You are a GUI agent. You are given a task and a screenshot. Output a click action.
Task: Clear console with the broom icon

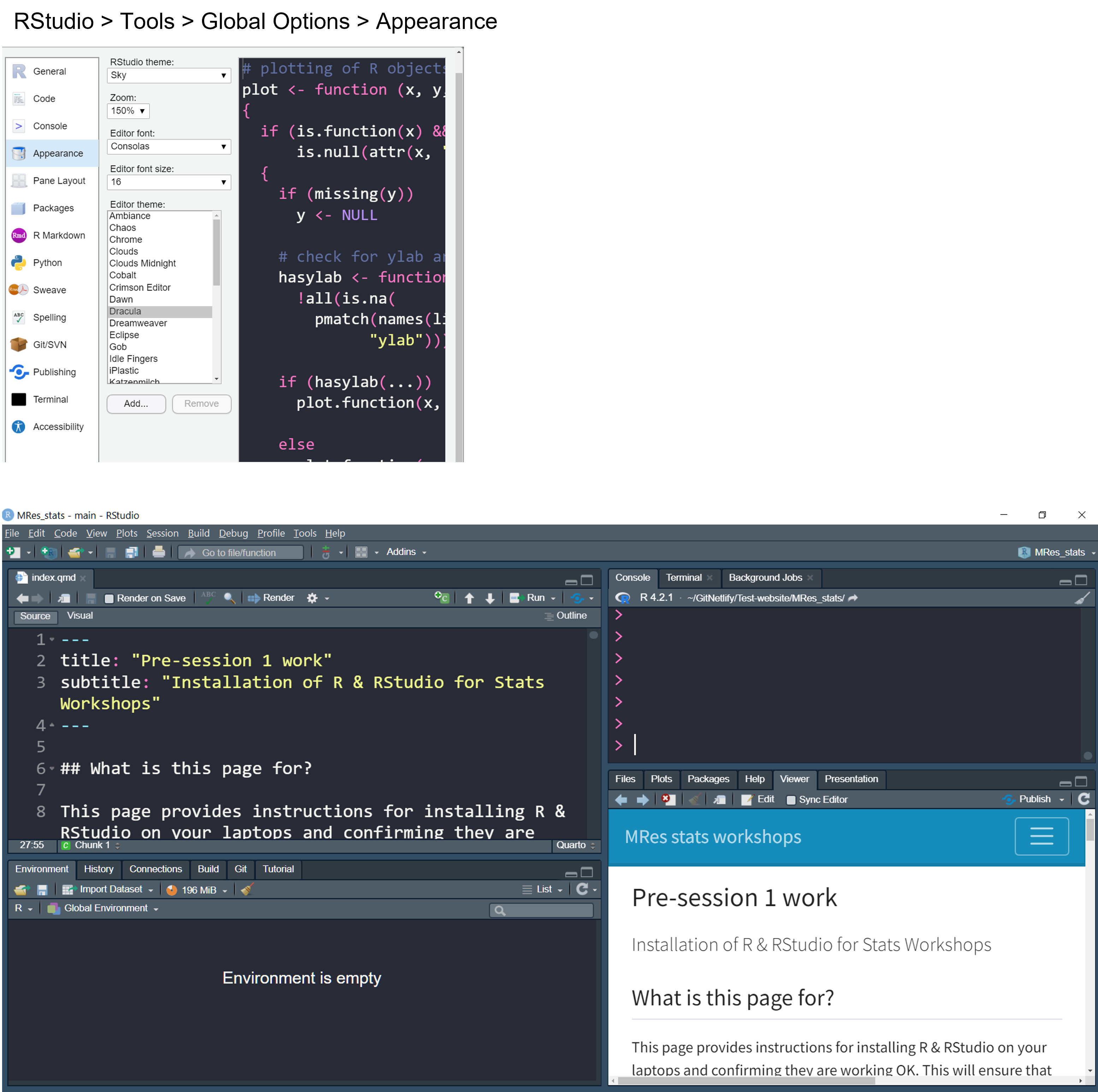pyautogui.click(x=1082, y=598)
